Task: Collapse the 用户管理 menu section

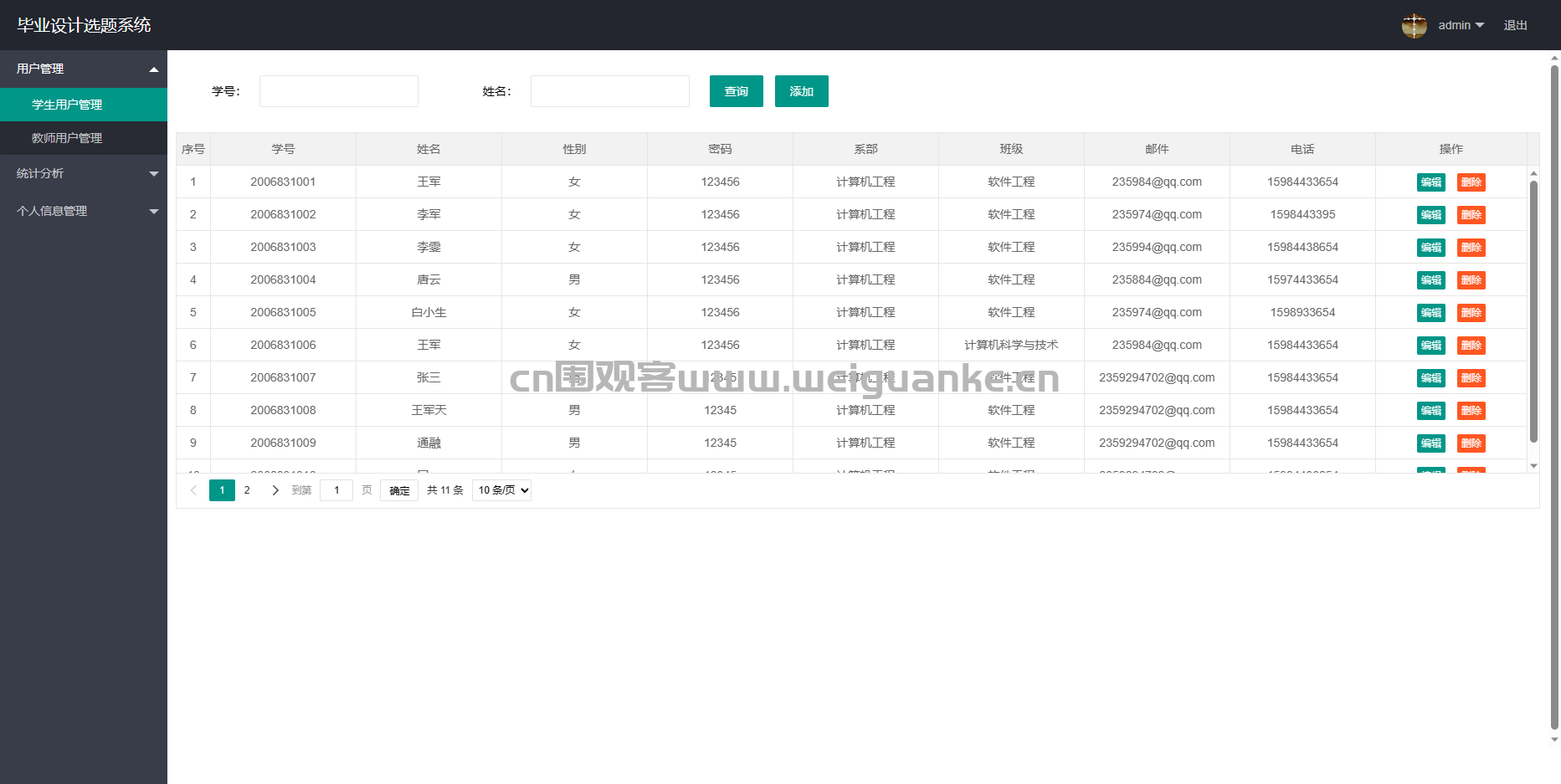Action: point(84,69)
